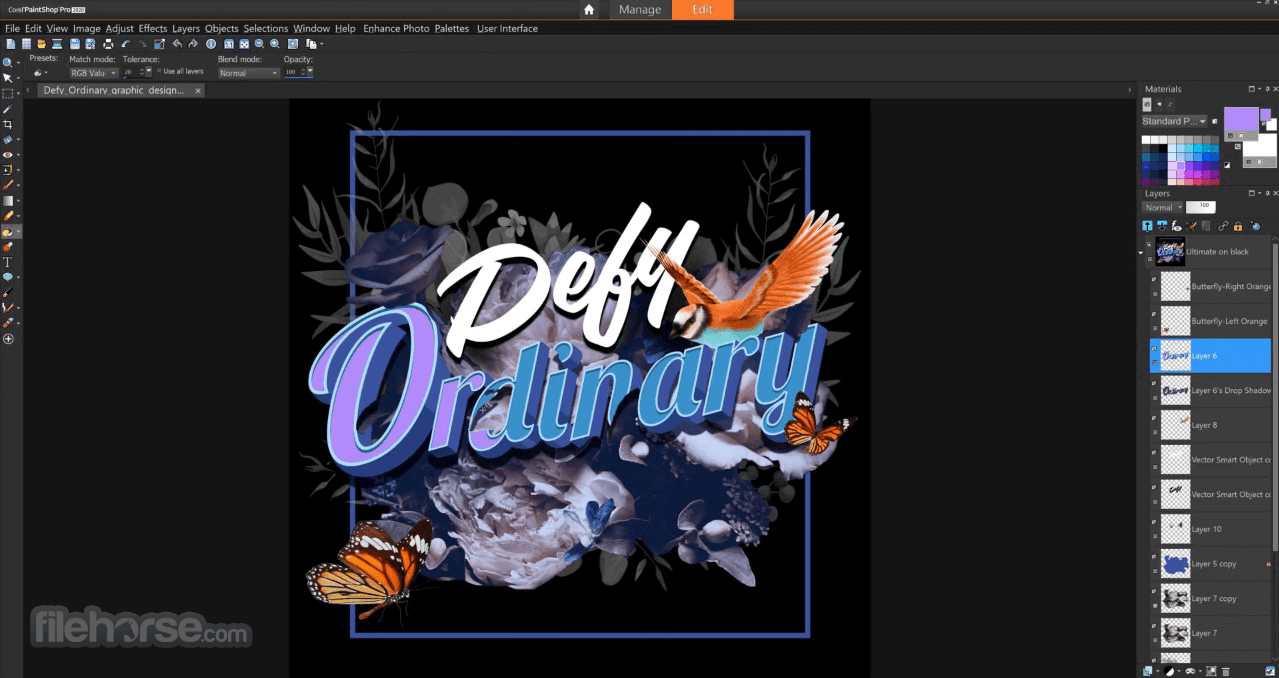
Task: Open the User Interface menu
Action: [x=507, y=28]
